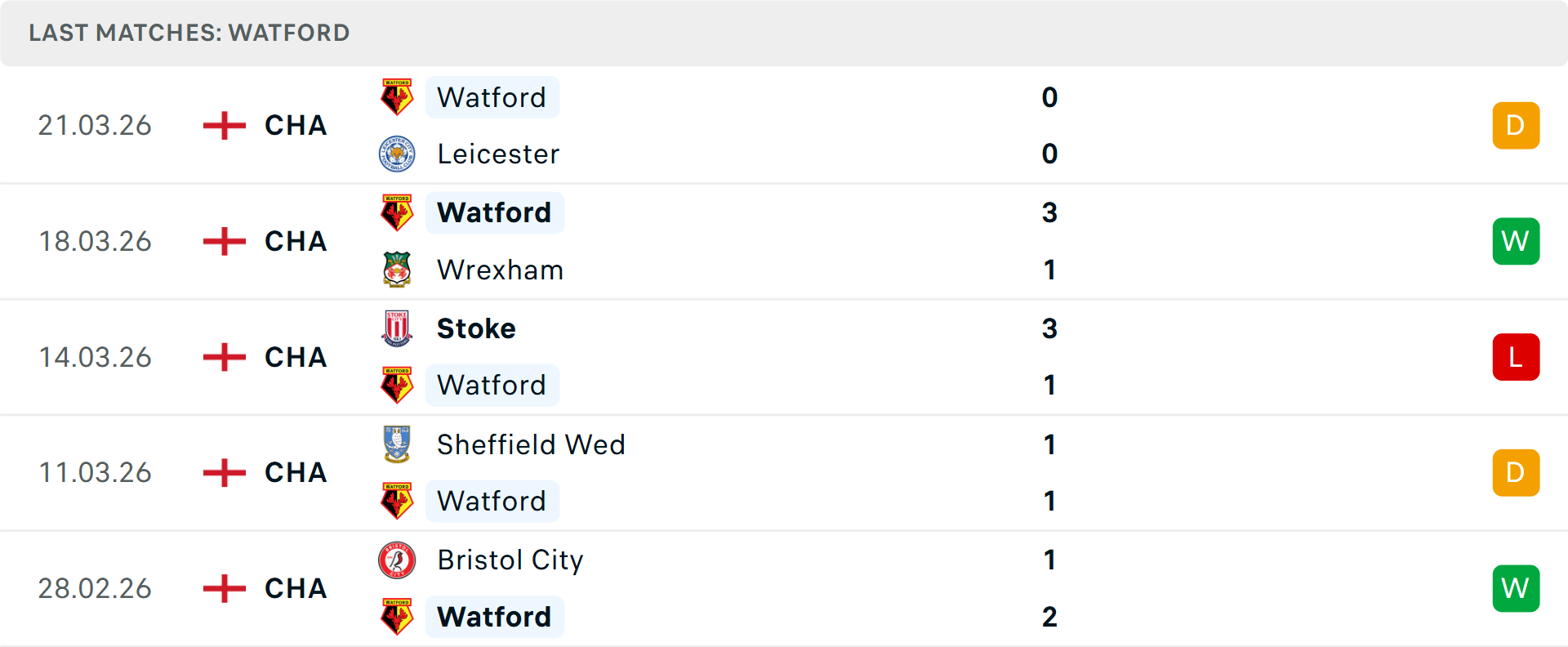Image resolution: width=1568 pixels, height=647 pixels.
Task: Click the England flag next to 21.03.26
Action: pyautogui.click(x=223, y=125)
